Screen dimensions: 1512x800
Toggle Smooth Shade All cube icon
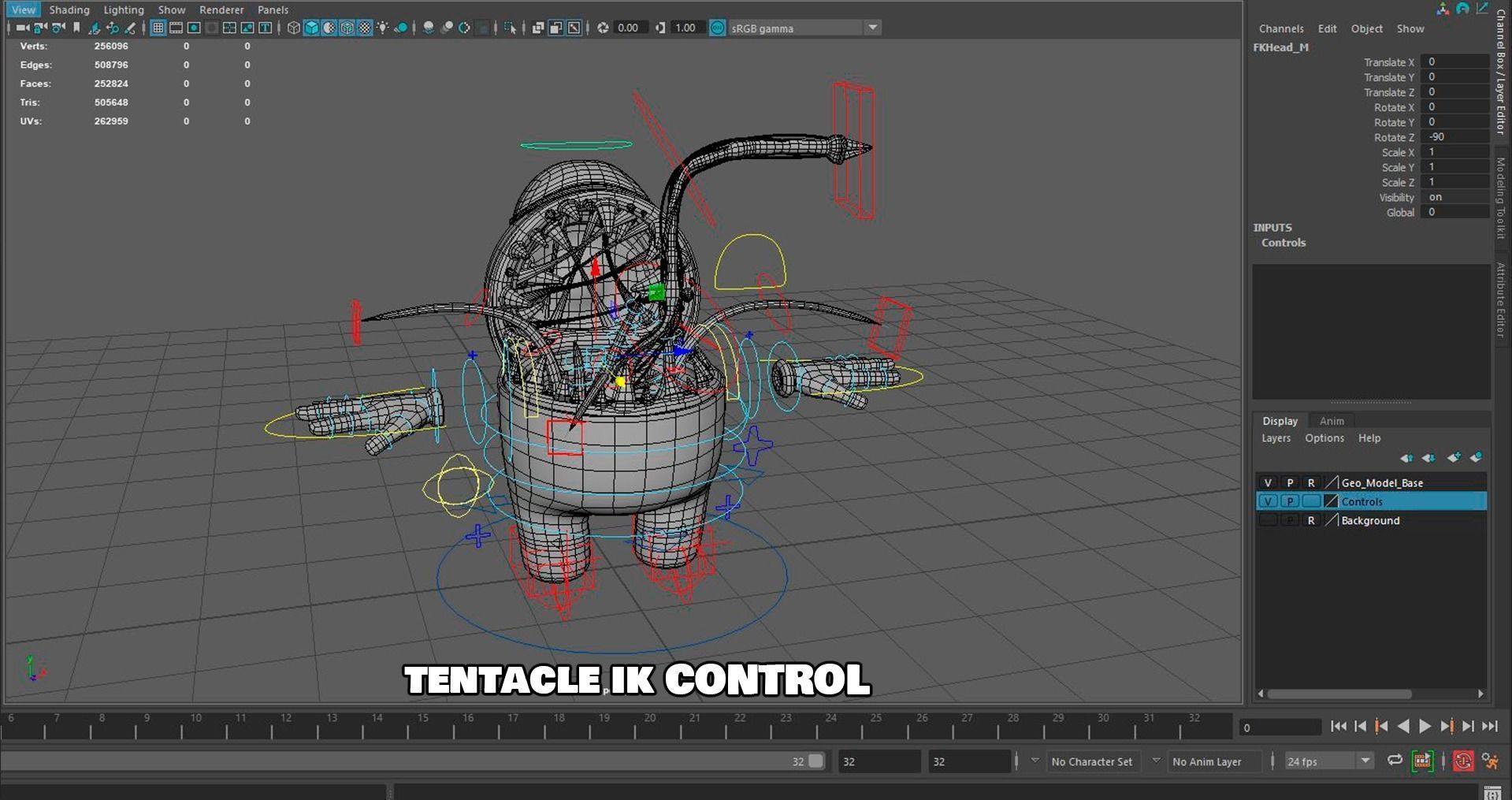point(311,28)
